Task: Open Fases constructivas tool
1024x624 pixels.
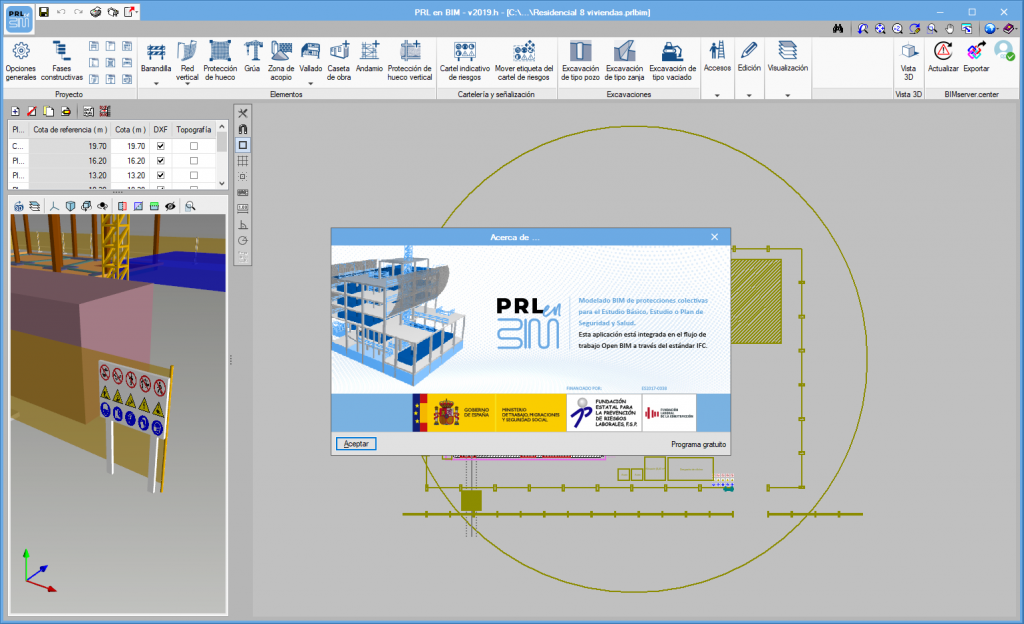Action: pos(61,61)
